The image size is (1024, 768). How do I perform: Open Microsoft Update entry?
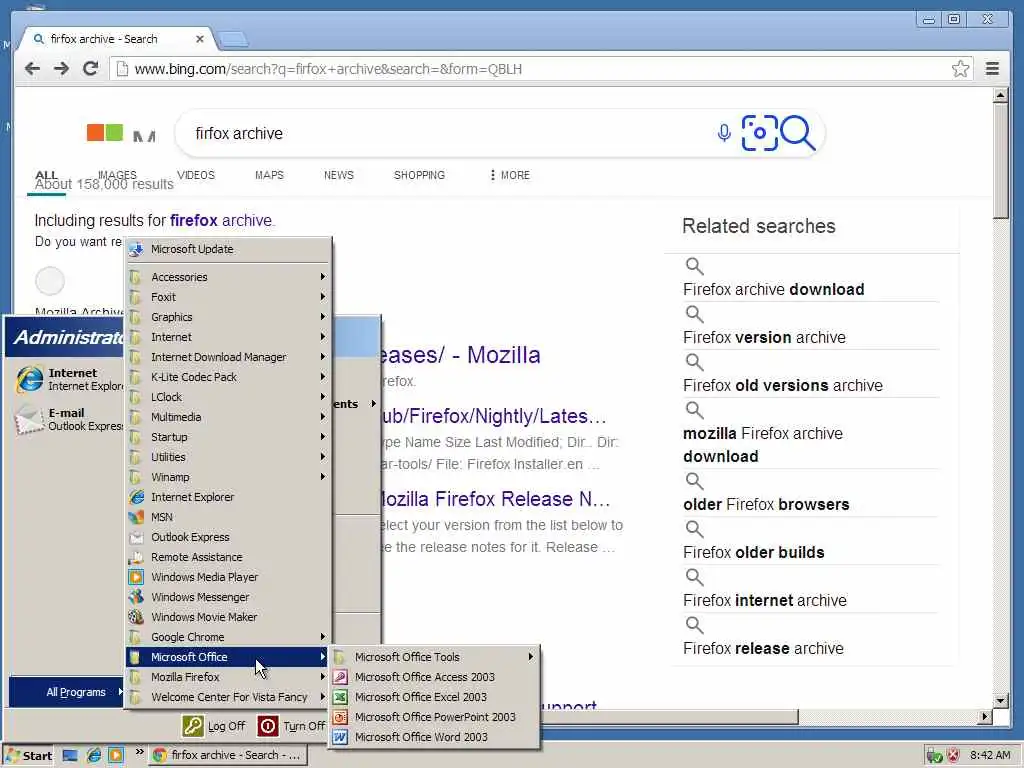coord(229,249)
